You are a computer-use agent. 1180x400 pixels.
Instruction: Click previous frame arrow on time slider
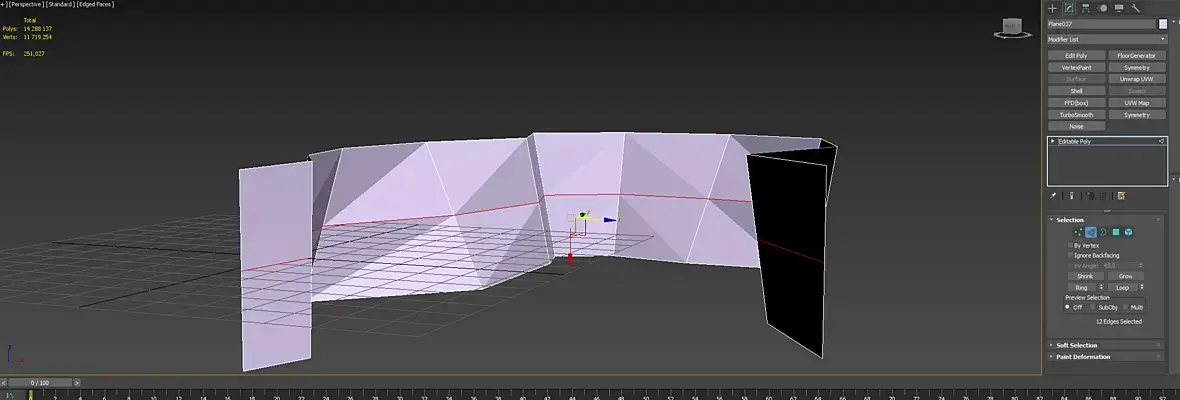point(5,383)
